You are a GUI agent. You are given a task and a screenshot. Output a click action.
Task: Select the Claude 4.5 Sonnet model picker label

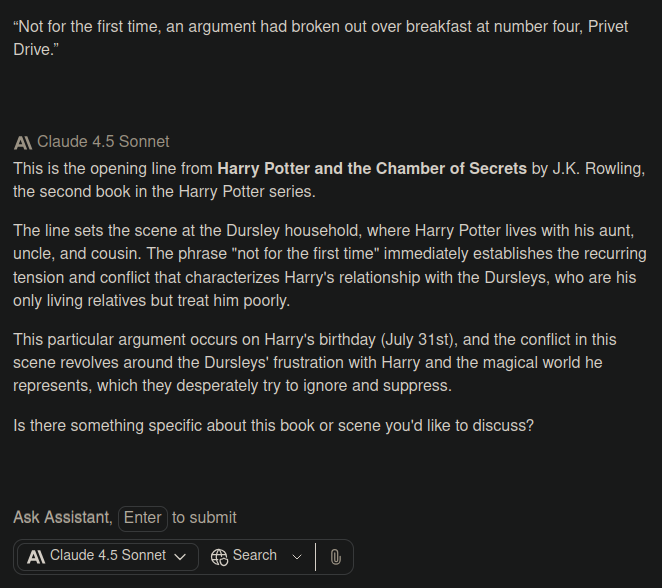(x=107, y=556)
